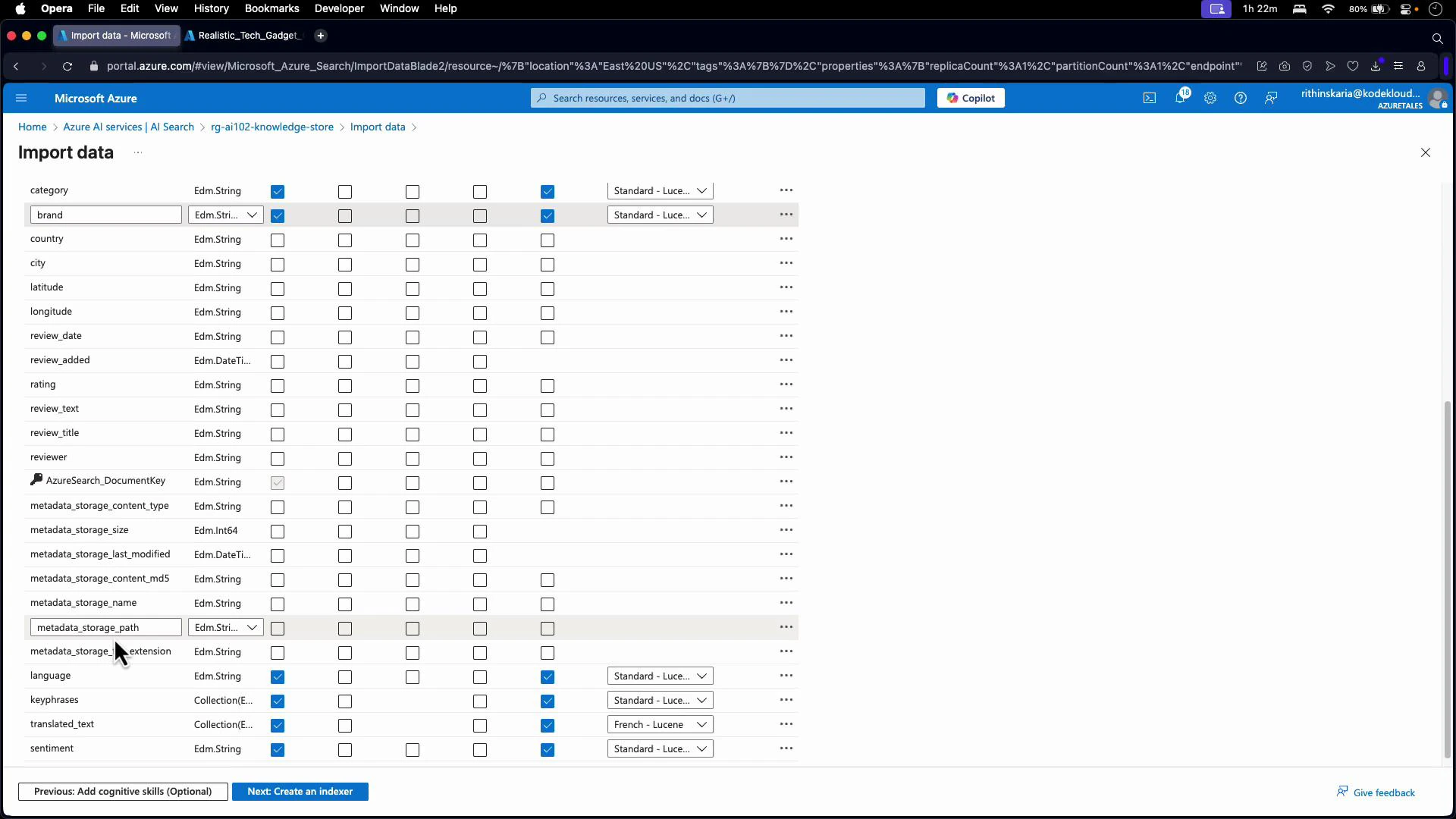Image resolution: width=1456 pixels, height=819 pixels.
Task: Uncheck the checked option on sentiment row
Action: point(278,750)
